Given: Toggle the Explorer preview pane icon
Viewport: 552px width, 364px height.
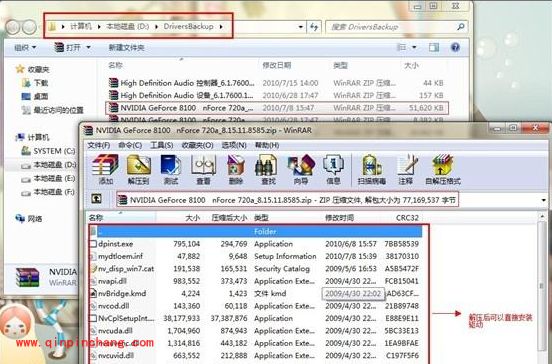Looking at the screenshot, I should pyautogui.click(x=434, y=47).
